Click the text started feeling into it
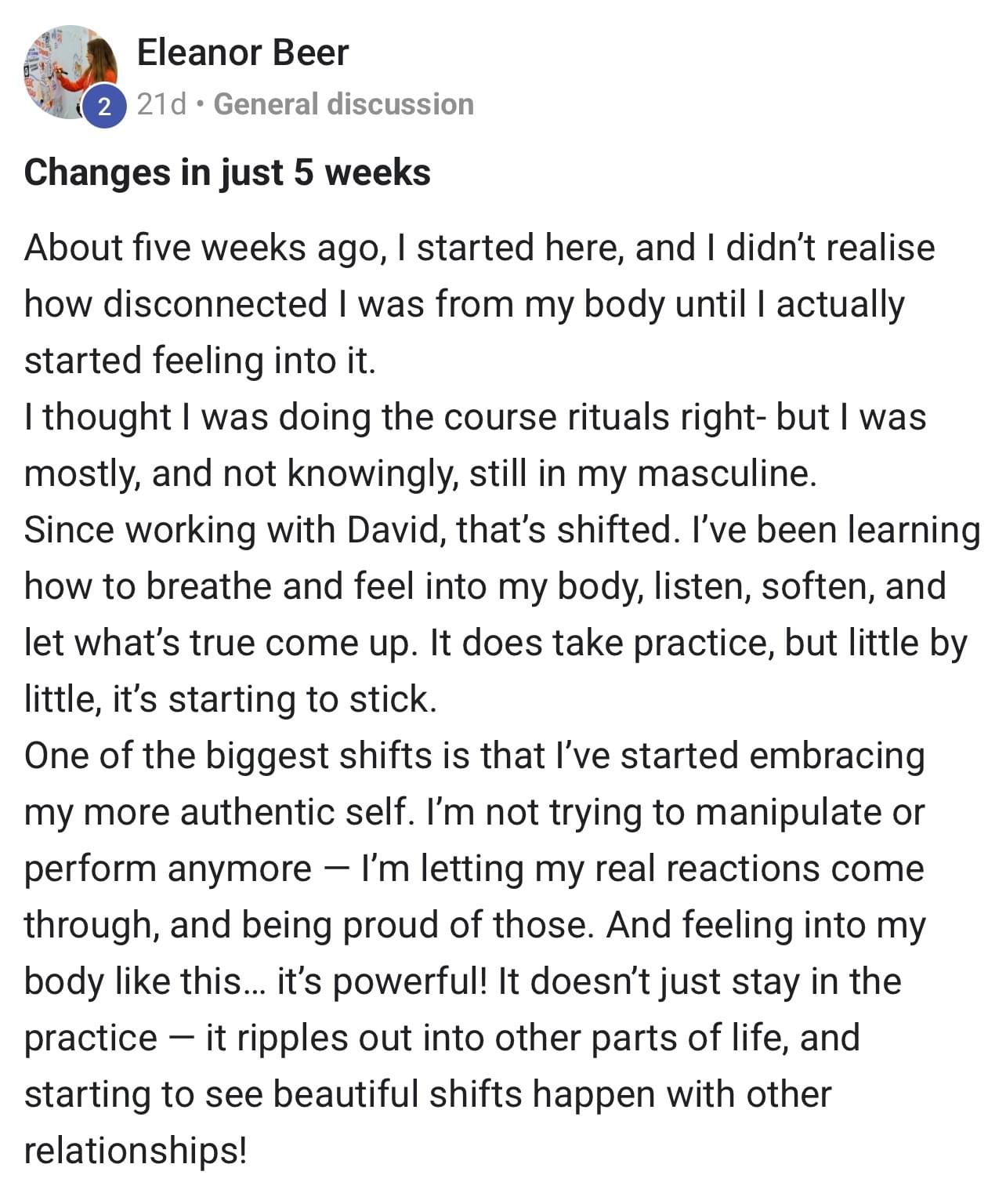The image size is (1006, 1204). pyautogui.click(x=201, y=361)
